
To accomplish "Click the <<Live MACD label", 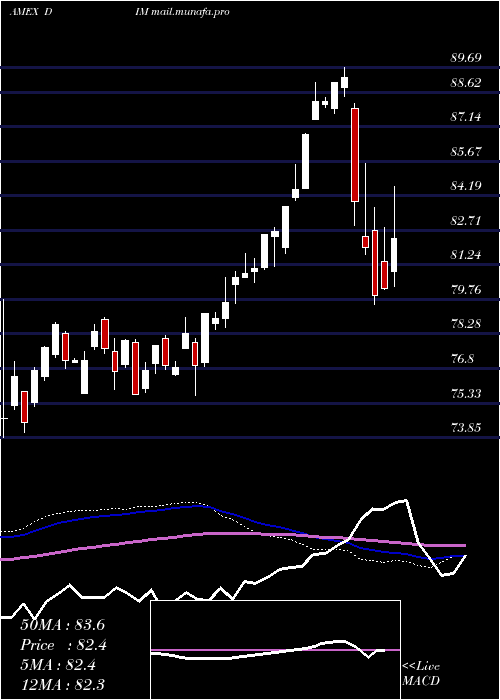I will click(x=421, y=673).
